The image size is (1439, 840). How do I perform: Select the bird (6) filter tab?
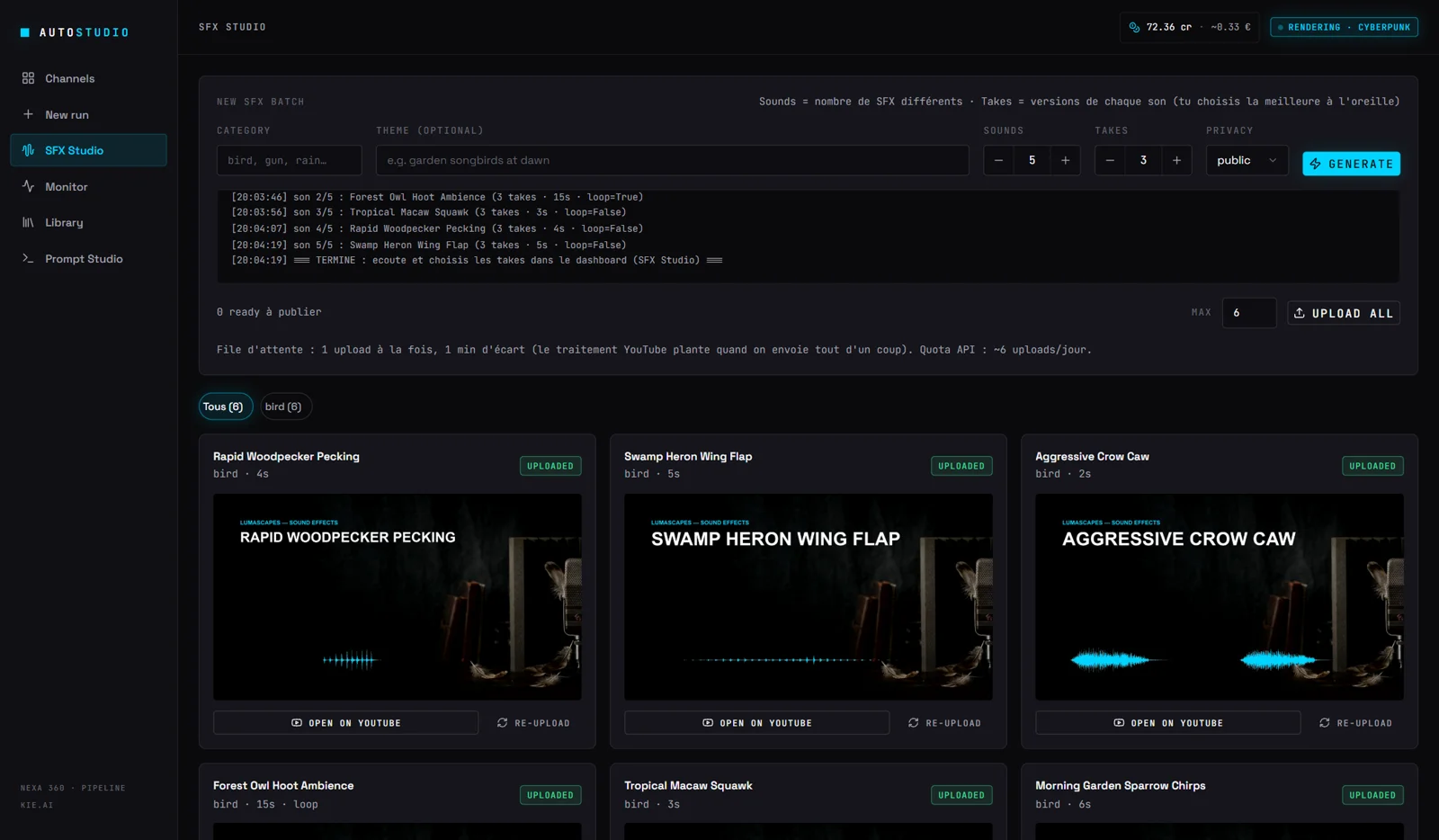[x=286, y=407]
